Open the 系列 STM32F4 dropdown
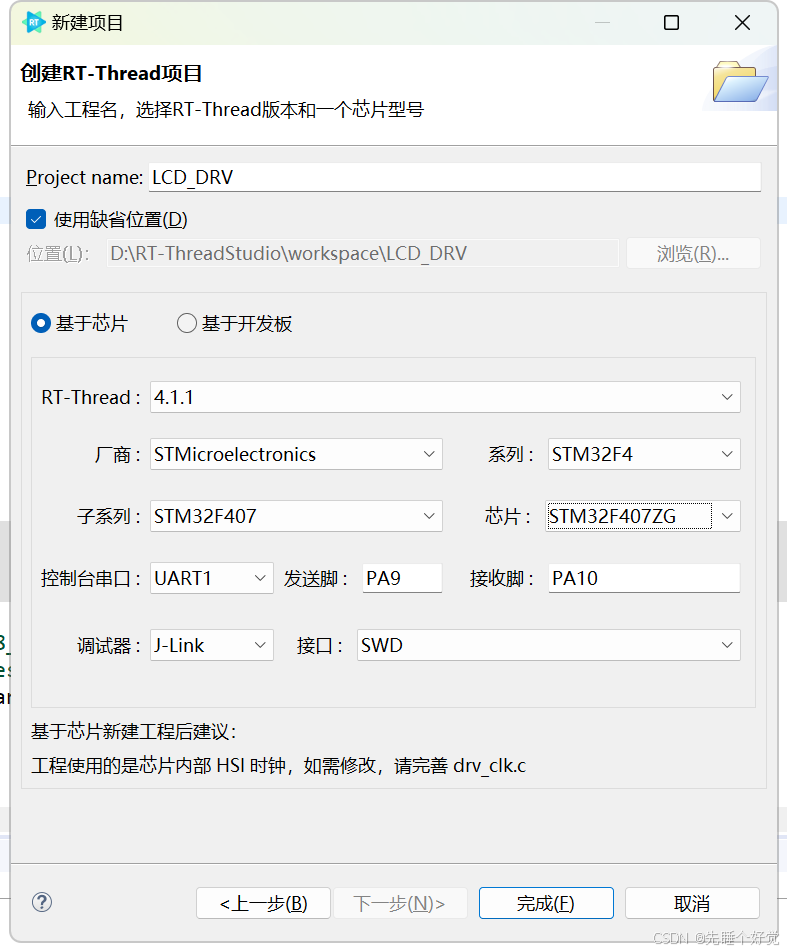 644,454
